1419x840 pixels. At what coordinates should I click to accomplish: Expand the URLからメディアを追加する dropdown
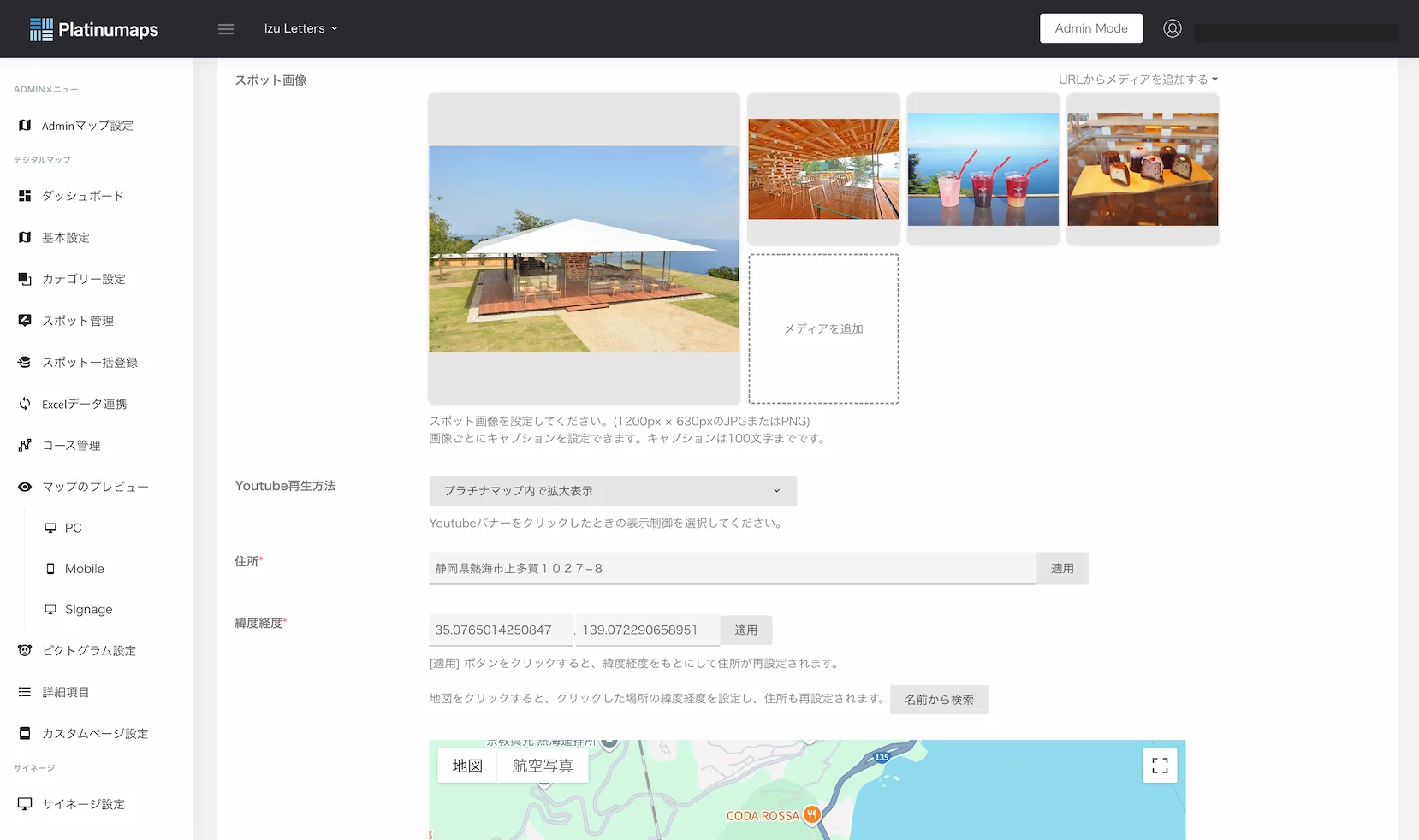(1138, 79)
